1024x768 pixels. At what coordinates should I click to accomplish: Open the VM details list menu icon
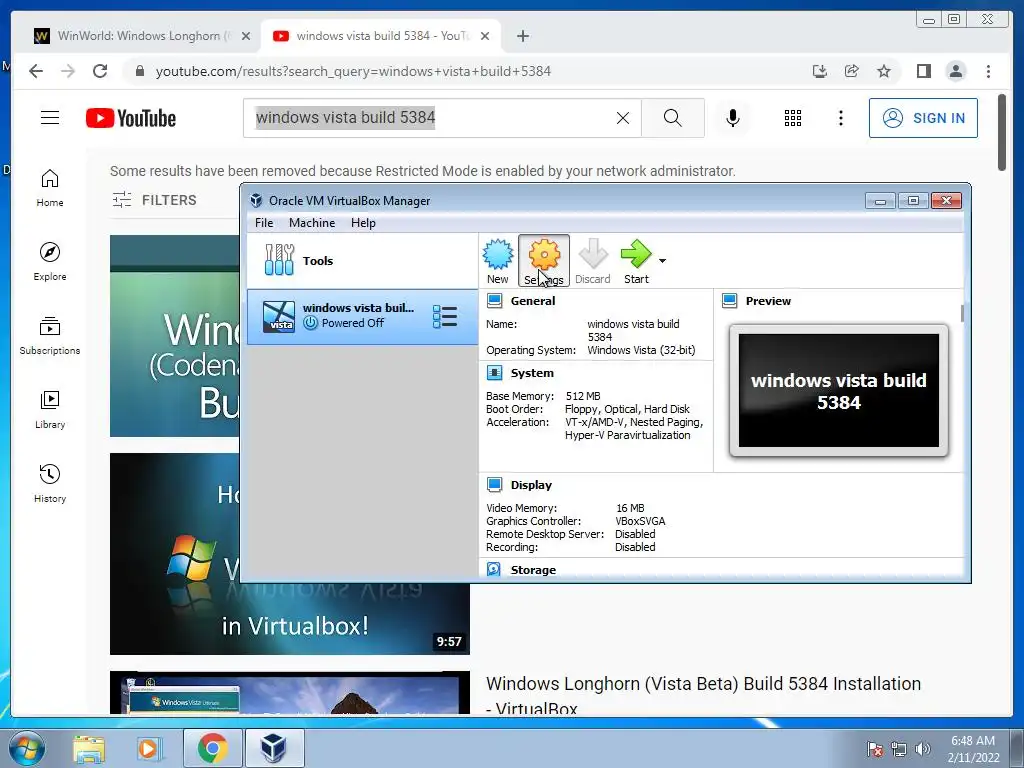click(x=445, y=317)
